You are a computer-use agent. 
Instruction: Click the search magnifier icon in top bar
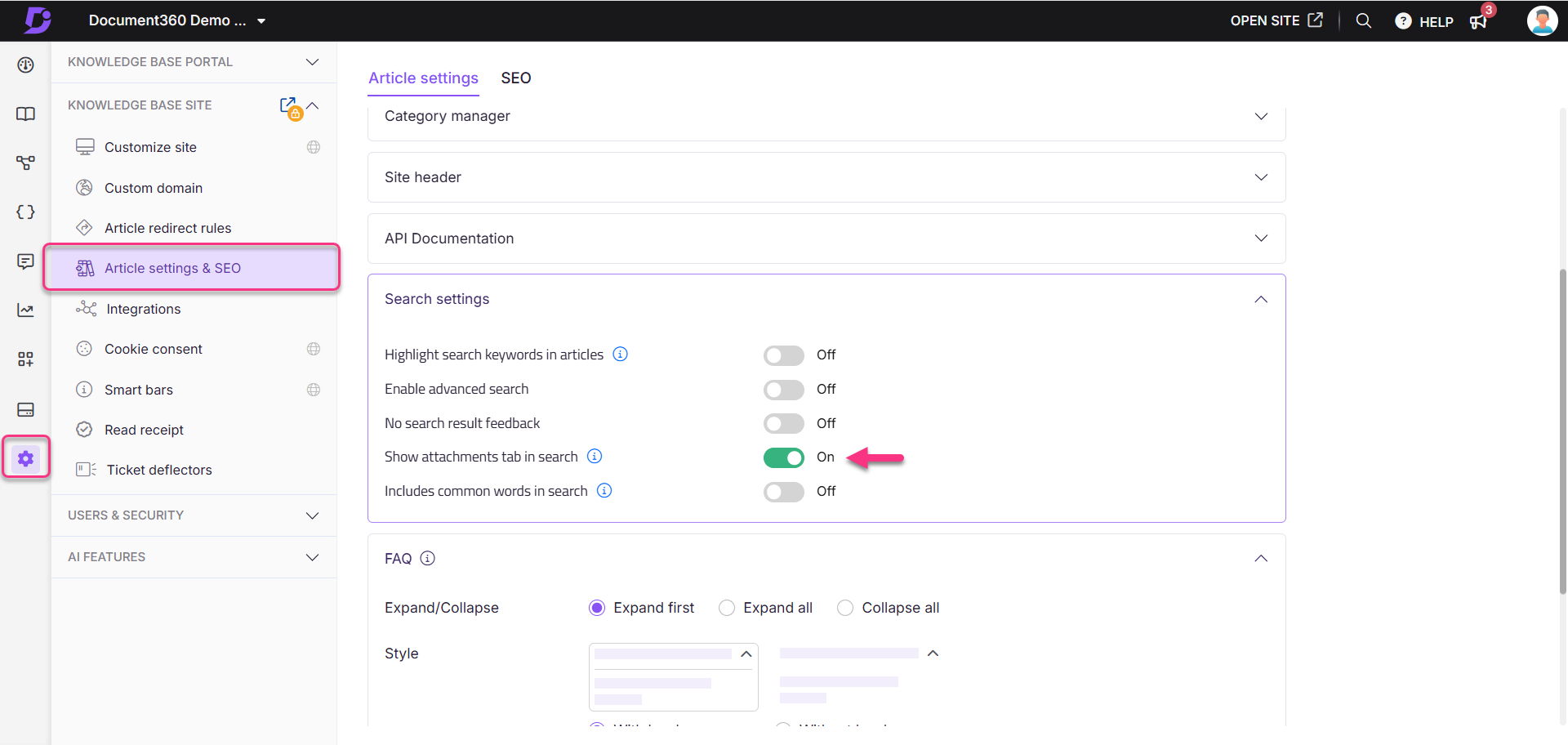pyautogui.click(x=1364, y=20)
